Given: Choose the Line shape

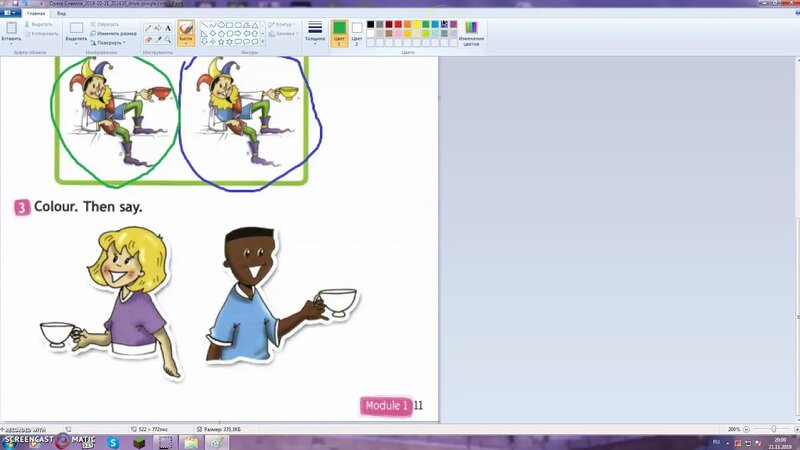Looking at the screenshot, I should (205, 25).
